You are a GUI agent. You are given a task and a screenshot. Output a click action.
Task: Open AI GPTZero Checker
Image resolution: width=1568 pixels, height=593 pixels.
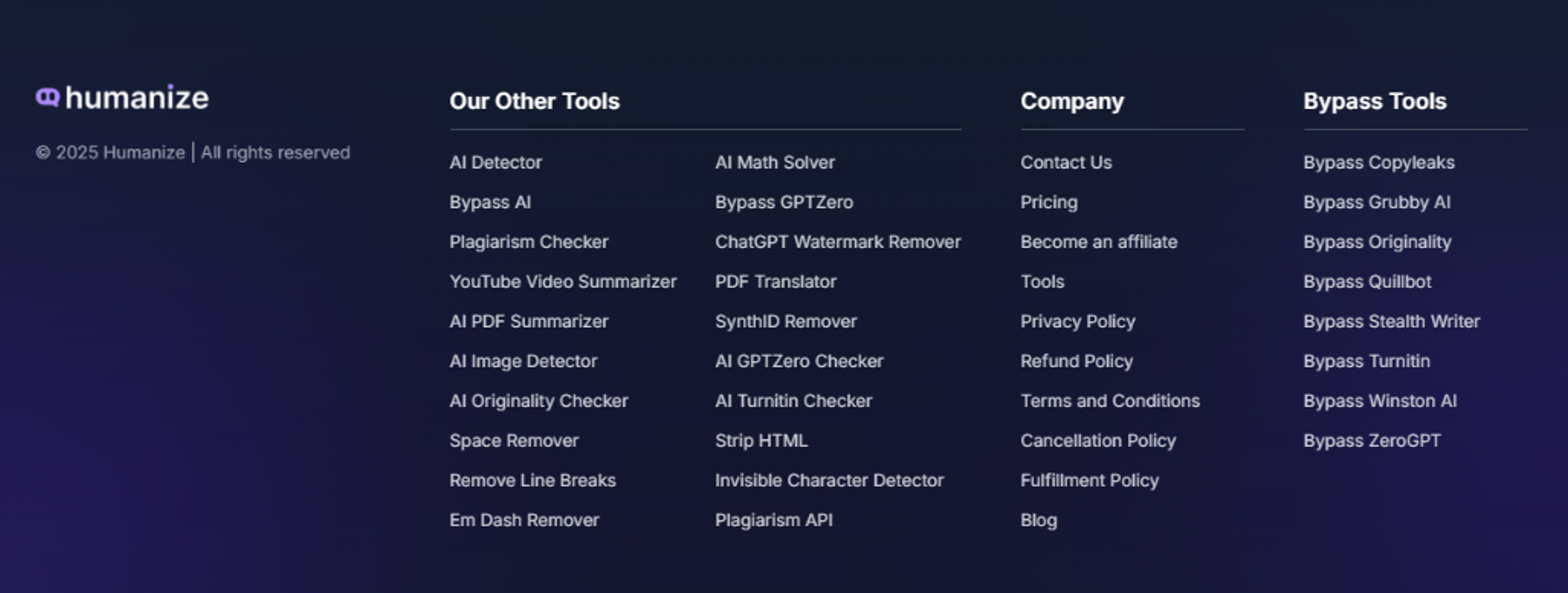coord(799,362)
